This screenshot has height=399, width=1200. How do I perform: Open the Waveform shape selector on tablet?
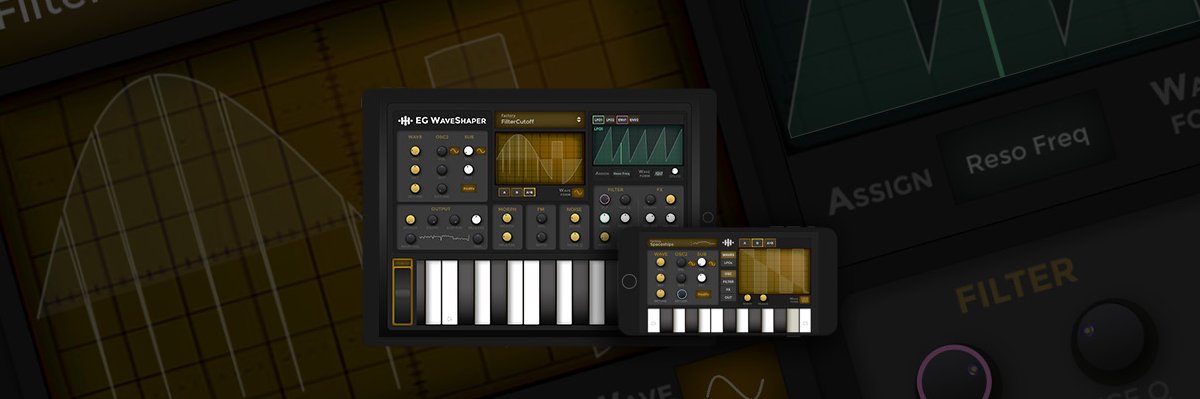click(577, 192)
